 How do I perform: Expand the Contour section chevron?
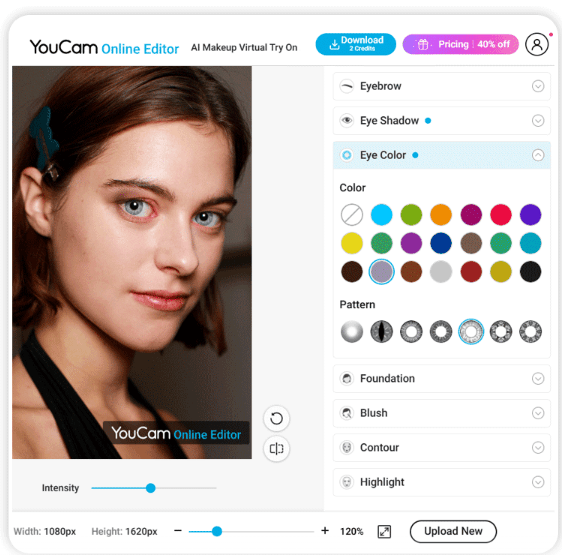[x=538, y=447]
